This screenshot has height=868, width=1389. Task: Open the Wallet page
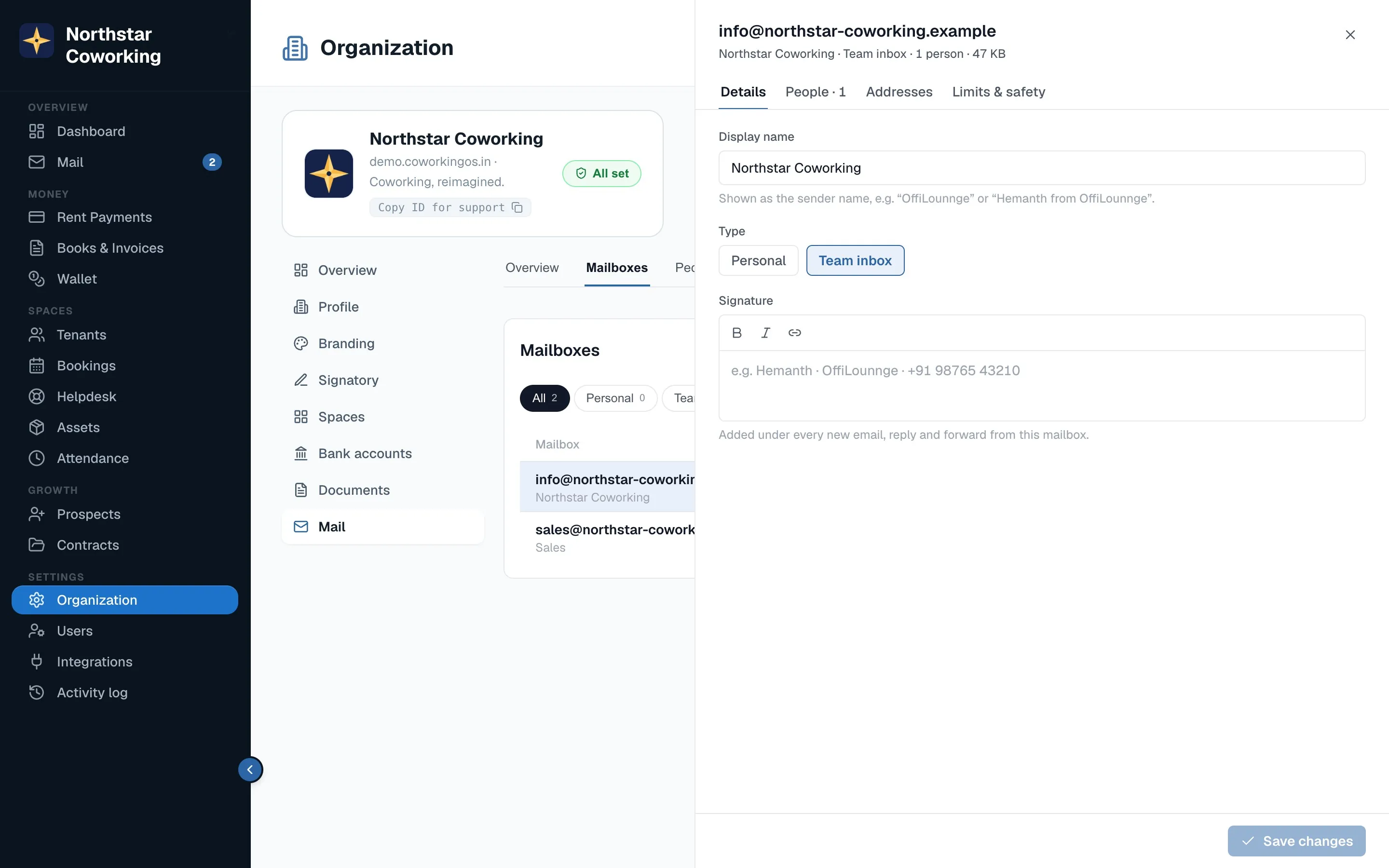[124, 279]
